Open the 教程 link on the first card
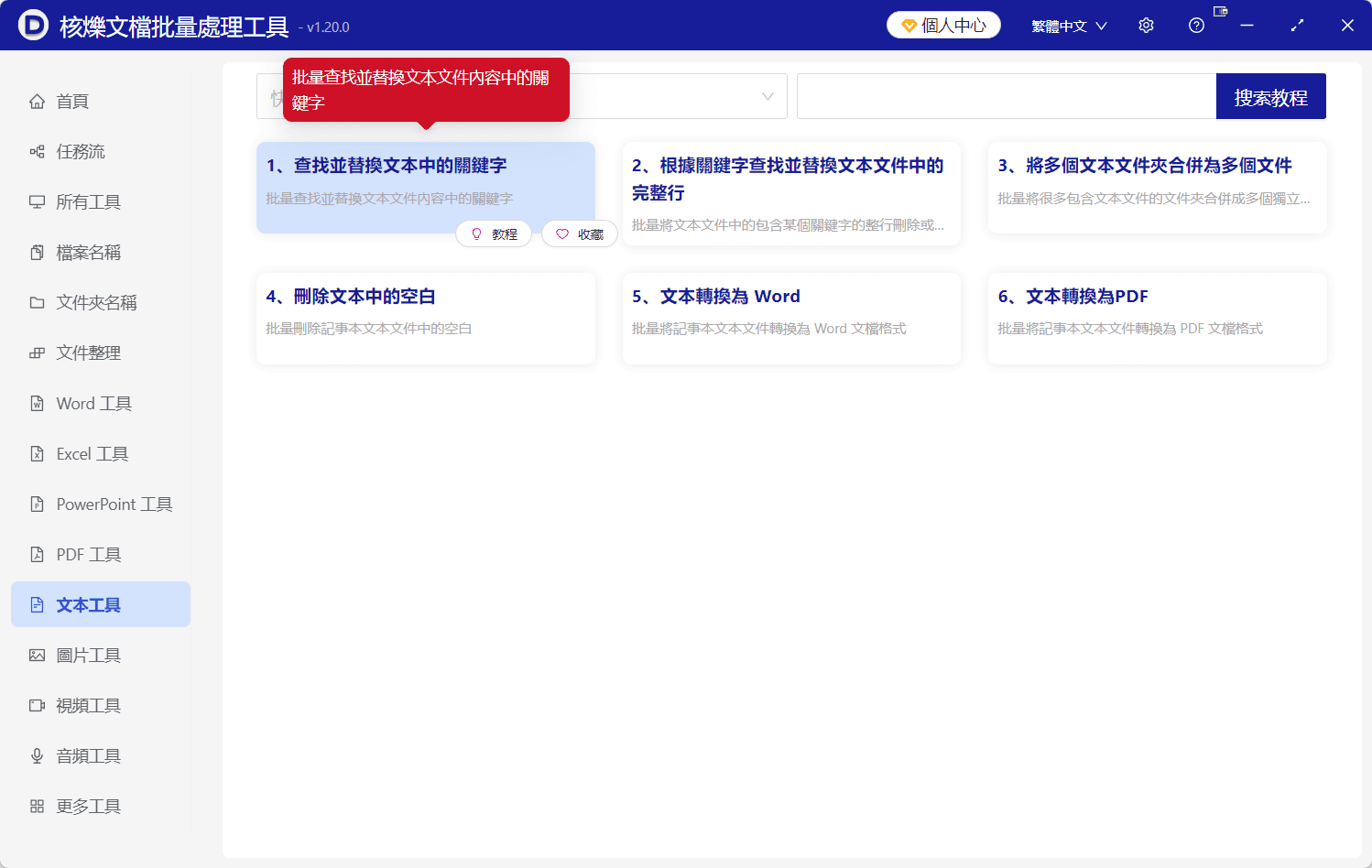 click(494, 233)
